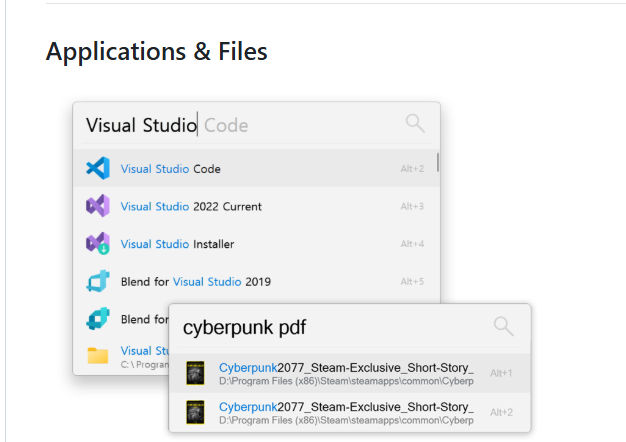626x442 pixels.
Task: Click the Blend for Visual Studio 2019 icon
Action: point(98,281)
